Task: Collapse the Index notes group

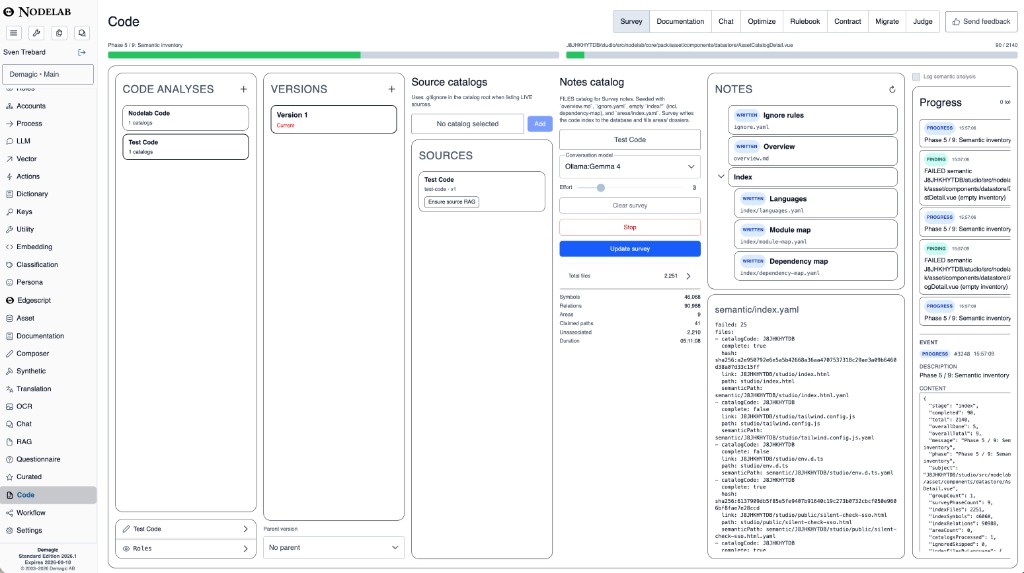Action: tap(721, 176)
